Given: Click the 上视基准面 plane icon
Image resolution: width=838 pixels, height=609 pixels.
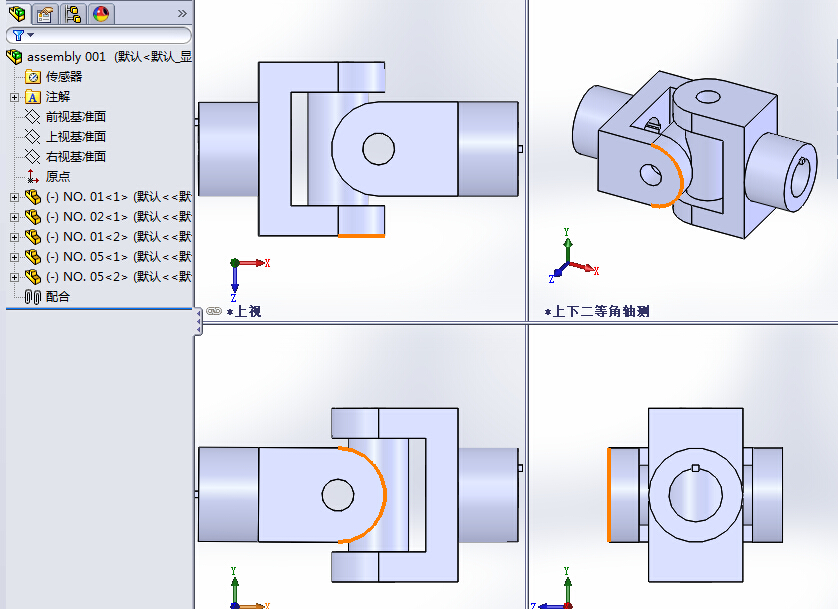Looking at the screenshot, I should (33, 137).
